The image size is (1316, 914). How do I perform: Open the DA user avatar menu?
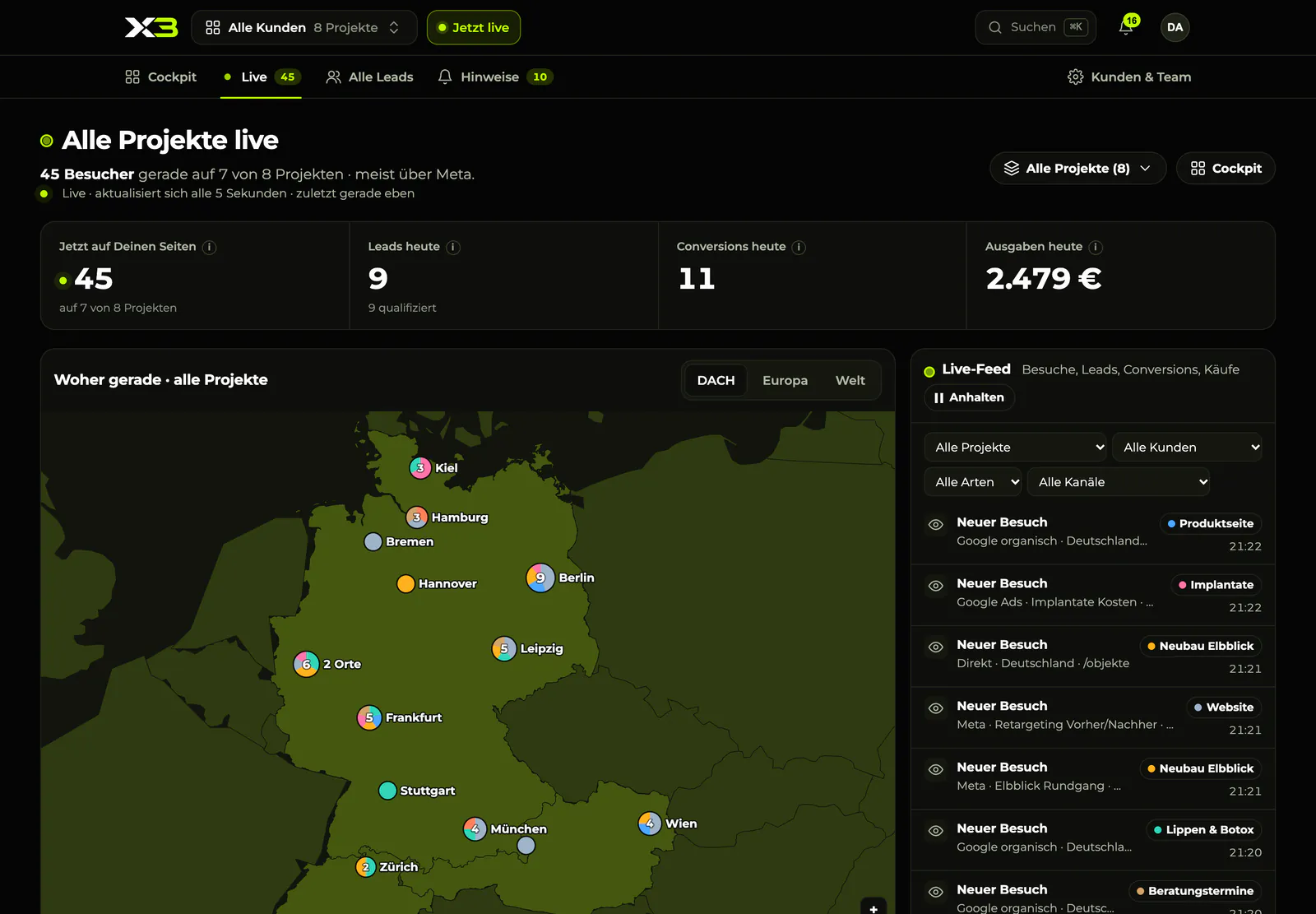1175,27
